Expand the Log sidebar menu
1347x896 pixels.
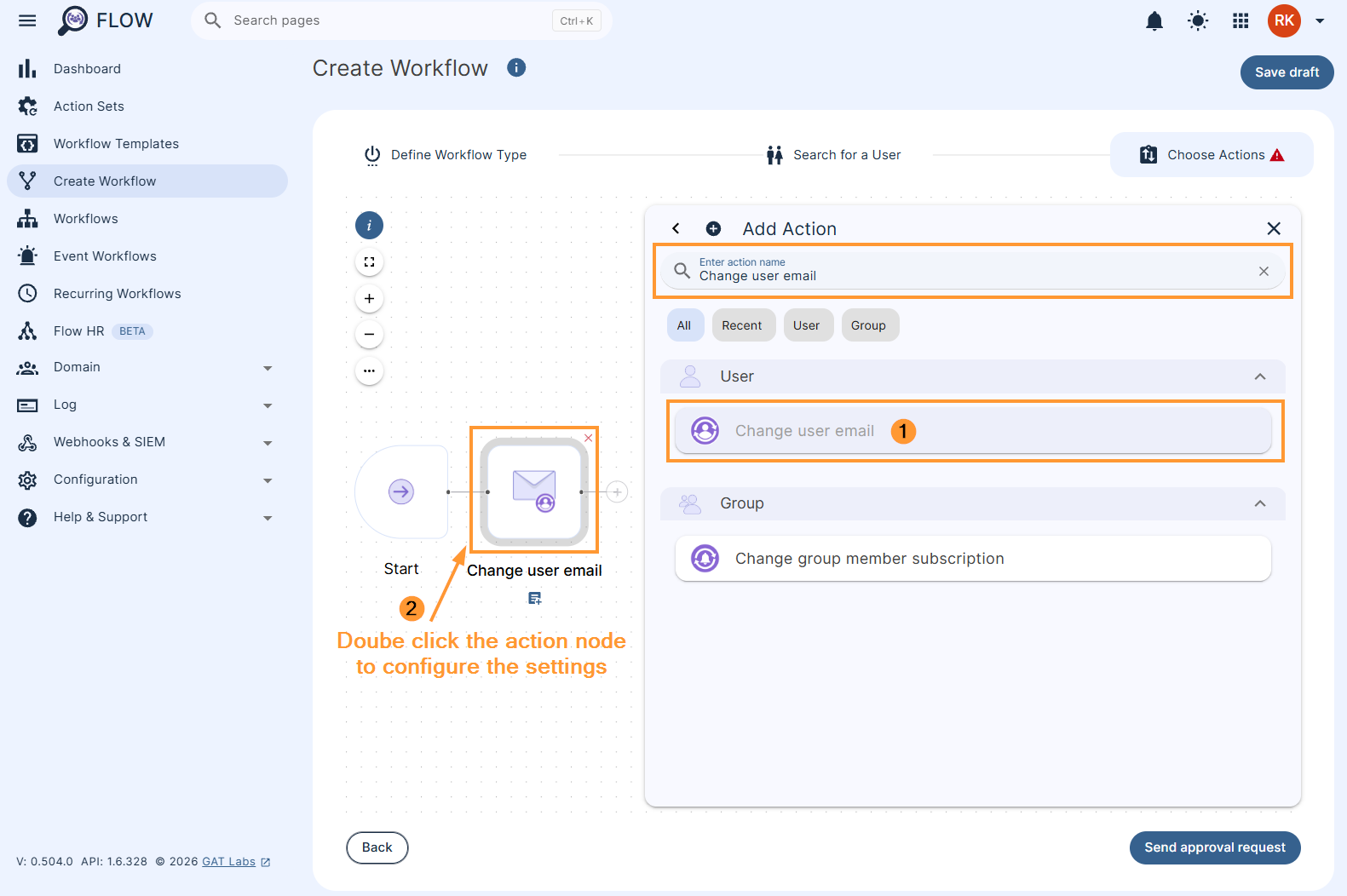pos(147,405)
